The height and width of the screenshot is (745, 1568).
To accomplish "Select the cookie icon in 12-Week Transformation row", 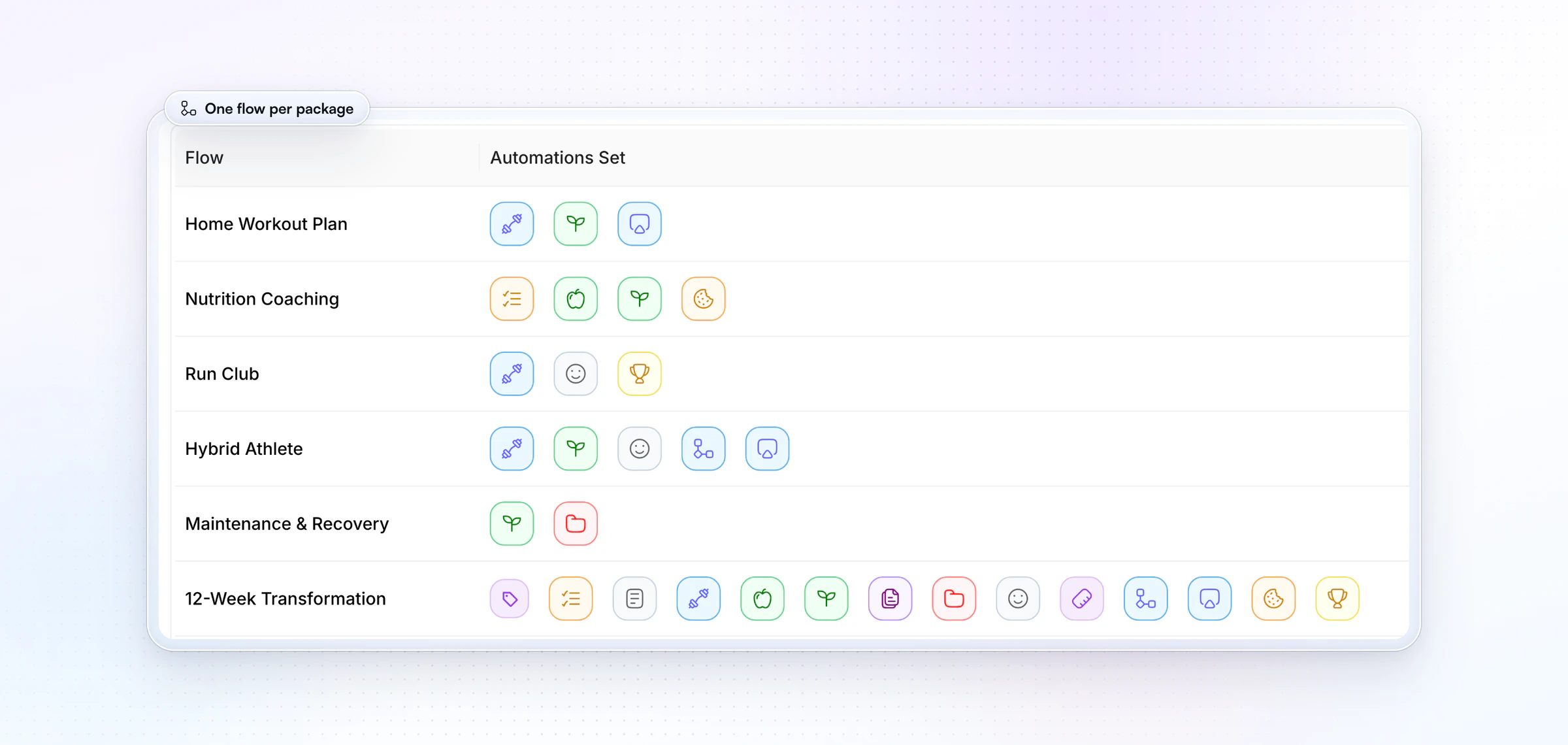I will [1273, 599].
